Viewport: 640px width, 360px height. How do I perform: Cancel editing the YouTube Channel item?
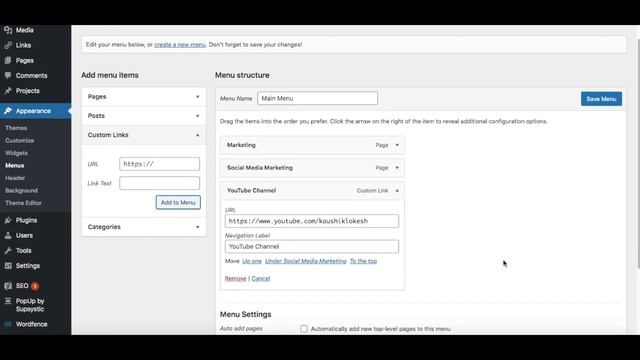(261, 279)
